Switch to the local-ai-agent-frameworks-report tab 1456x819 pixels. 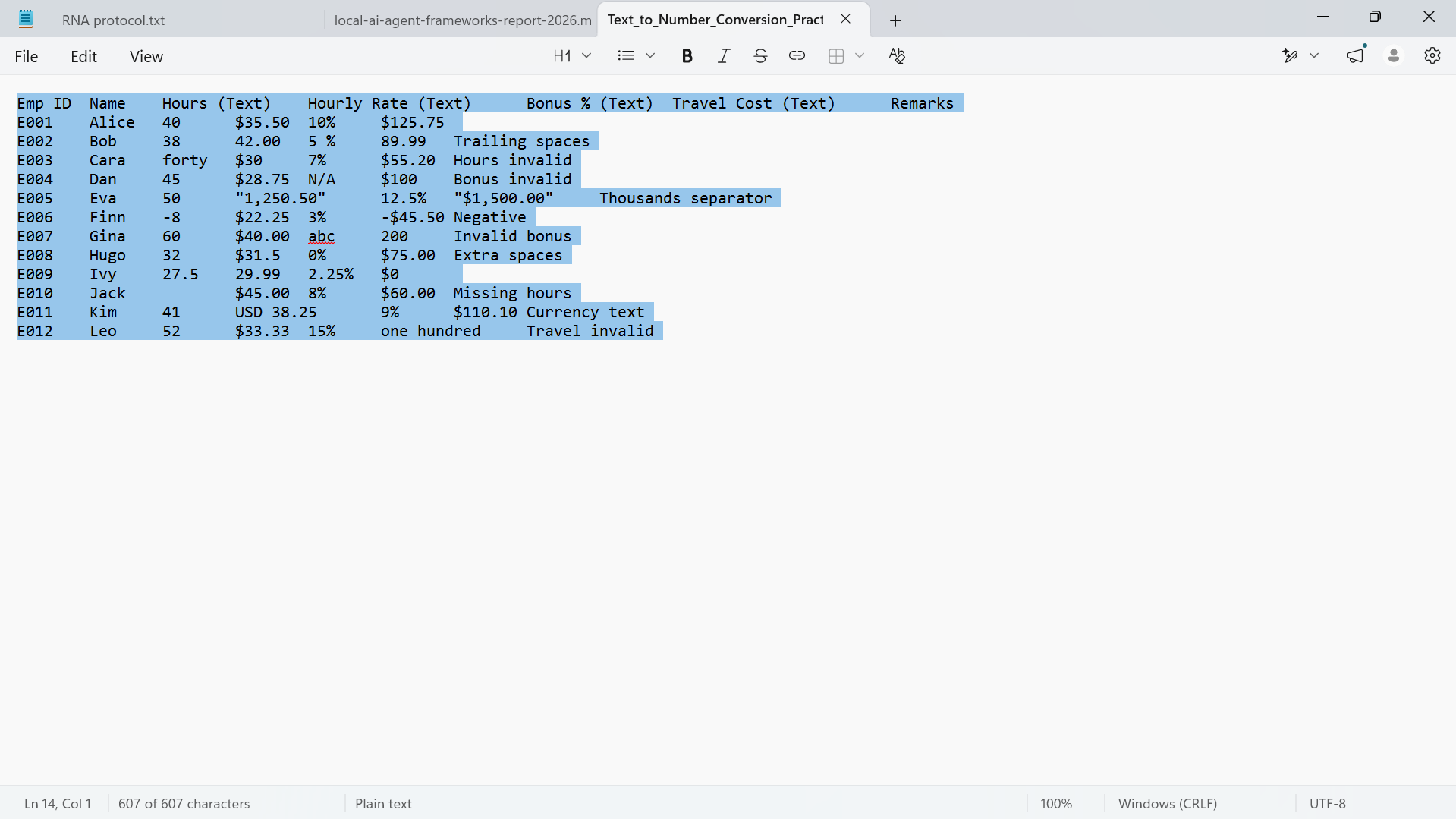[x=463, y=20]
